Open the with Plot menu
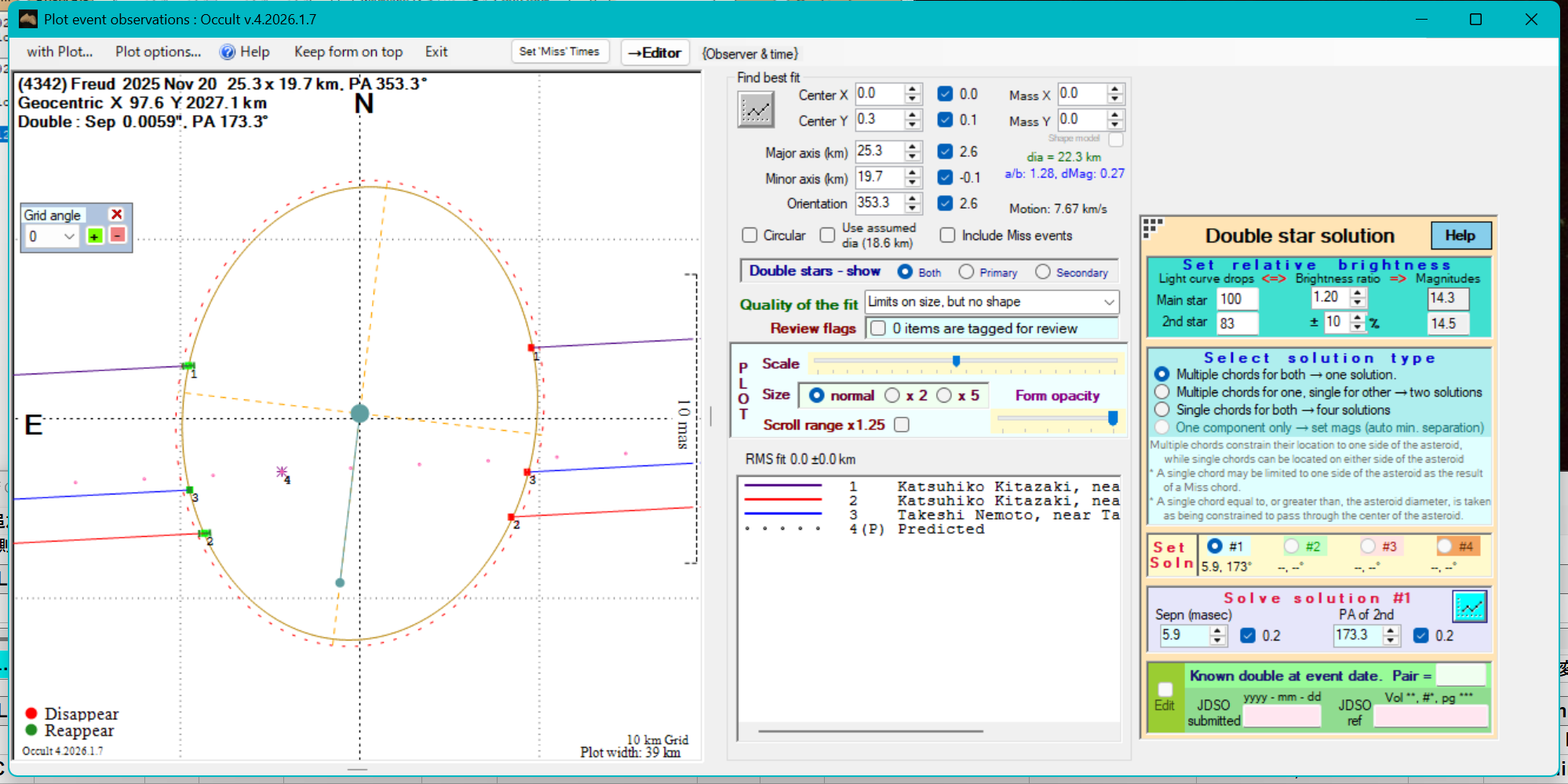 (60, 52)
